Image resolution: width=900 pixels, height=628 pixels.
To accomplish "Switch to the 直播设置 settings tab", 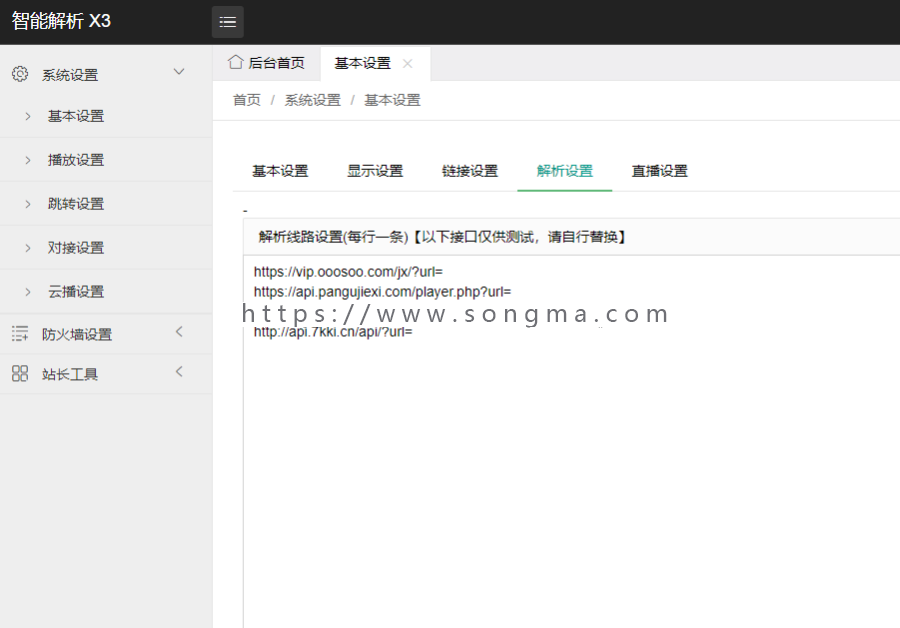I will pyautogui.click(x=660, y=171).
